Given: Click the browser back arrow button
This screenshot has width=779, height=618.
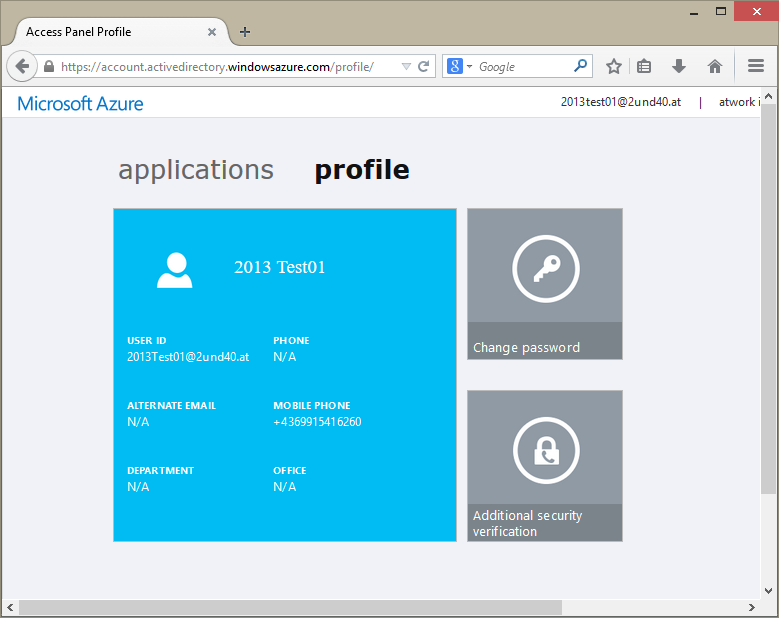Looking at the screenshot, I should pos(22,66).
